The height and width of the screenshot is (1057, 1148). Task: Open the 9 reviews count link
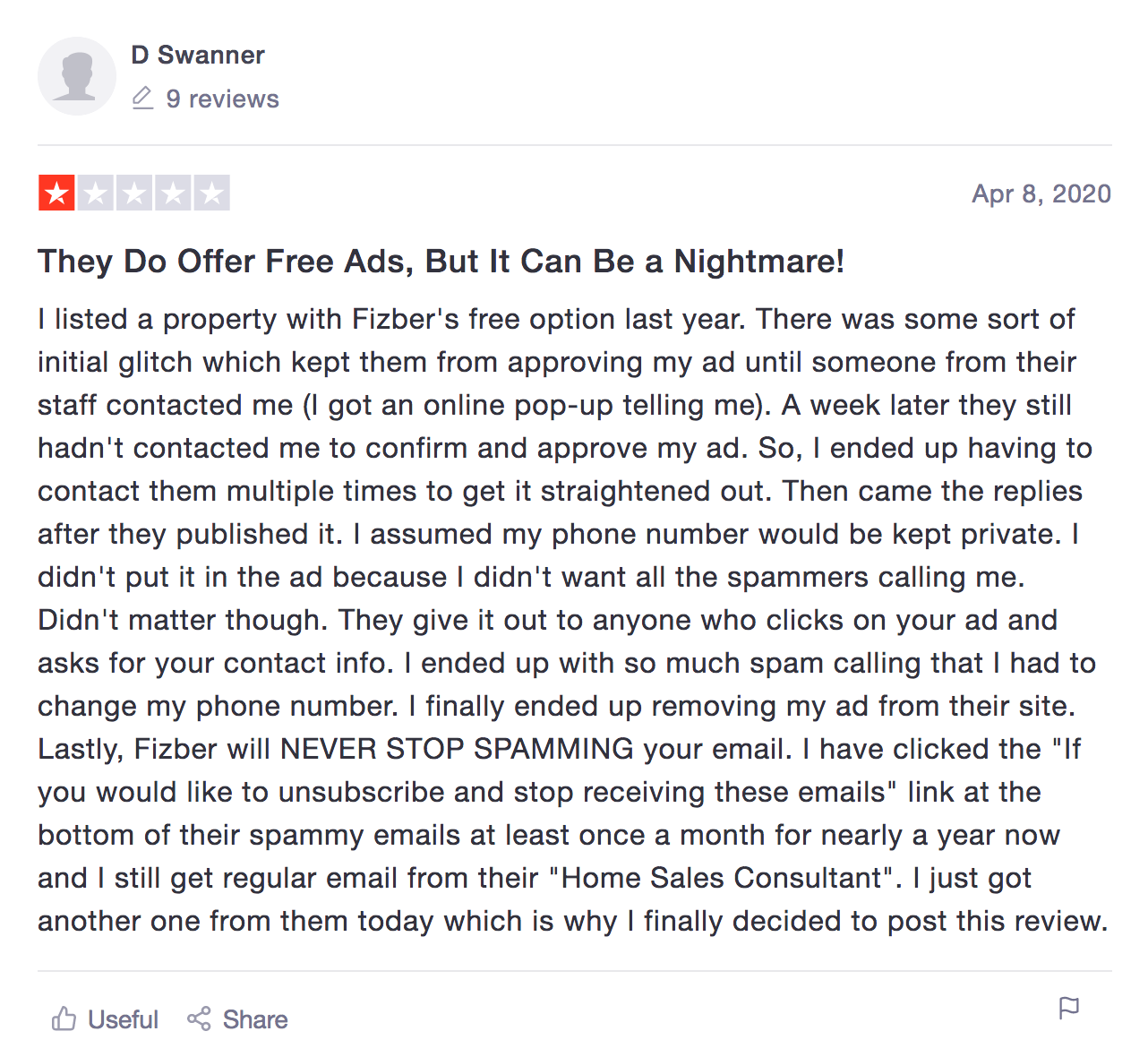[x=222, y=99]
